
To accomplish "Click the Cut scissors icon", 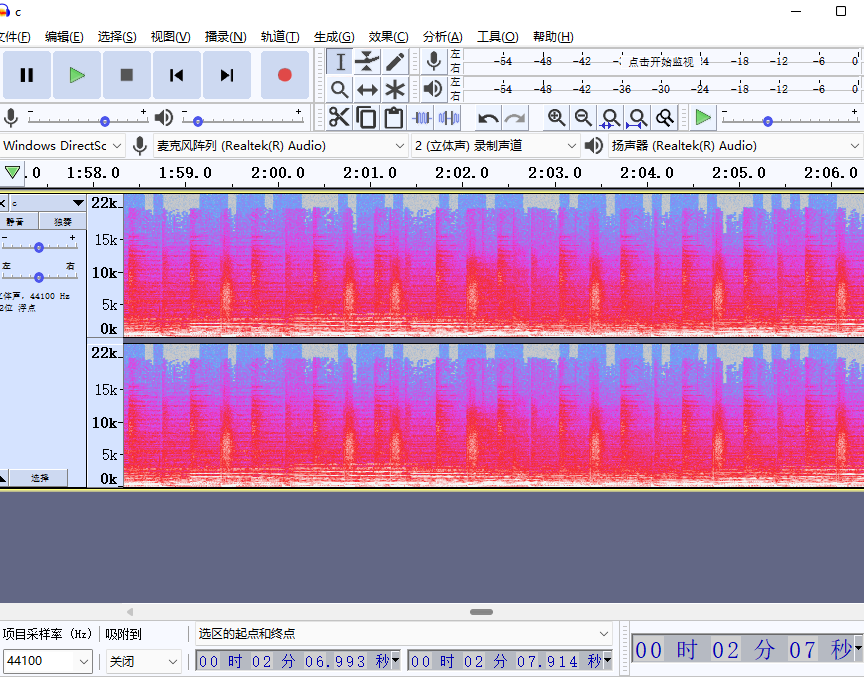I will click(339, 118).
